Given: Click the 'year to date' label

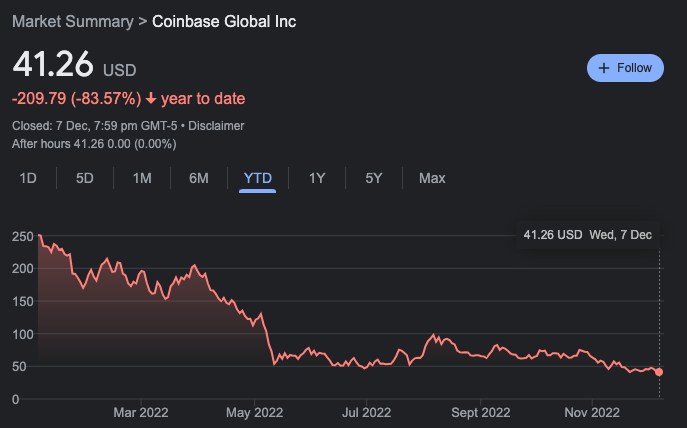Looking at the screenshot, I should pos(203,99).
